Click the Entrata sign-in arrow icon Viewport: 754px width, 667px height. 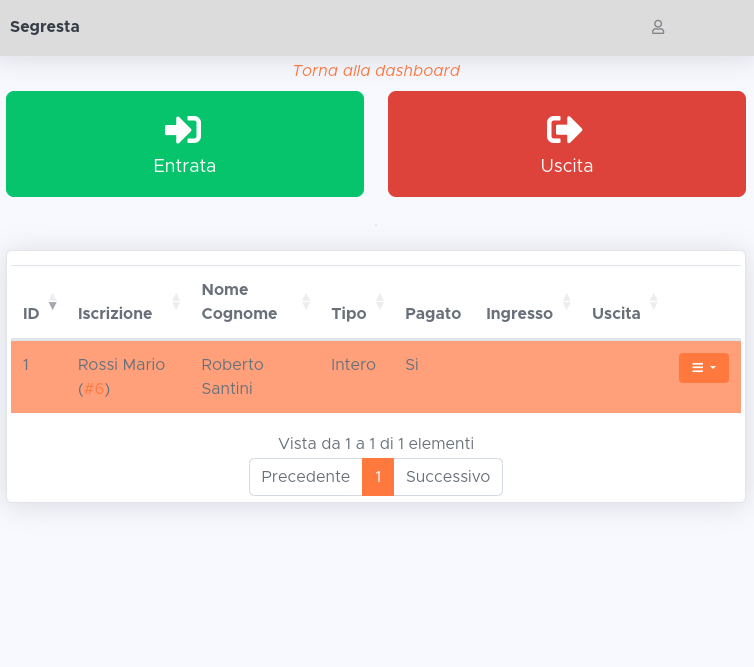(x=184, y=130)
